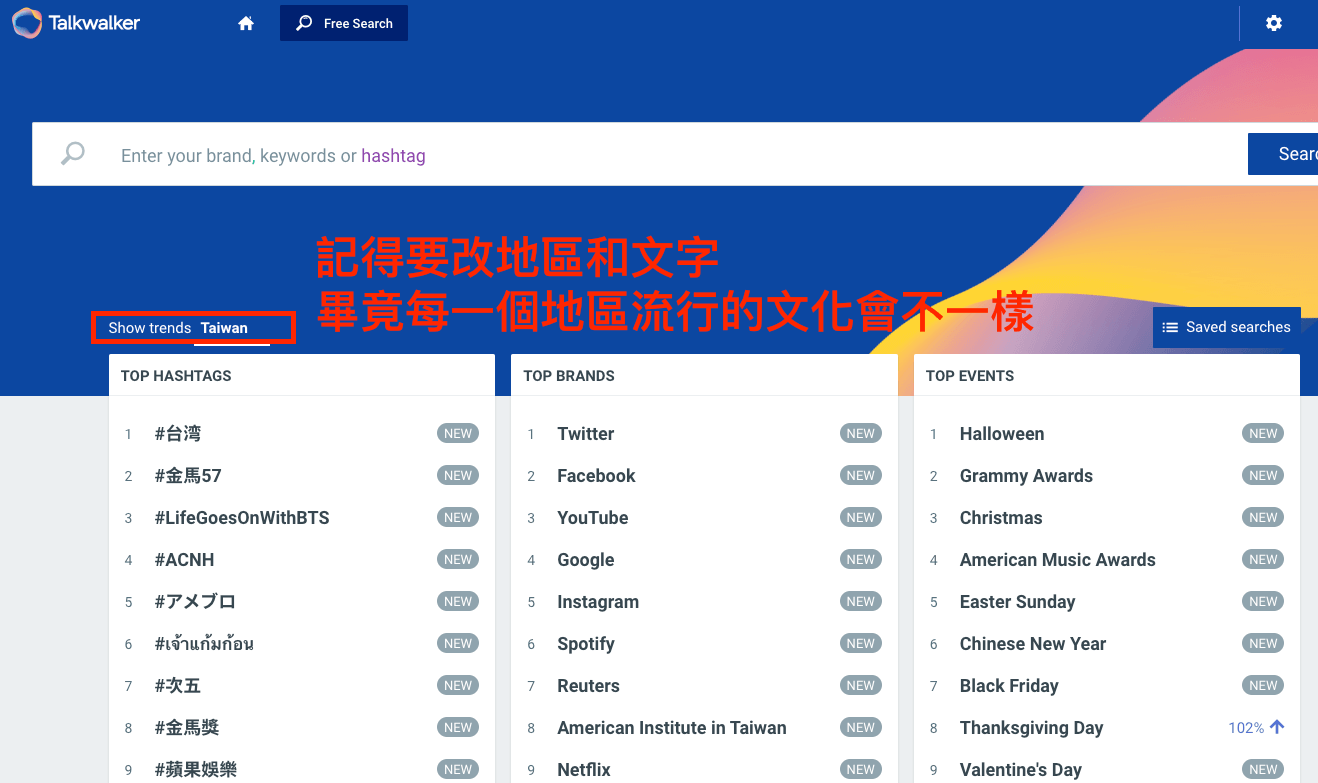The image size is (1318, 783).
Task: Open Saved searches
Action: click(1226, 327)
